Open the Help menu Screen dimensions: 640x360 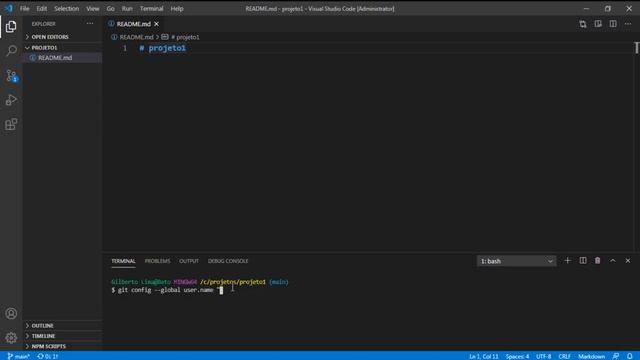(177, 9)
